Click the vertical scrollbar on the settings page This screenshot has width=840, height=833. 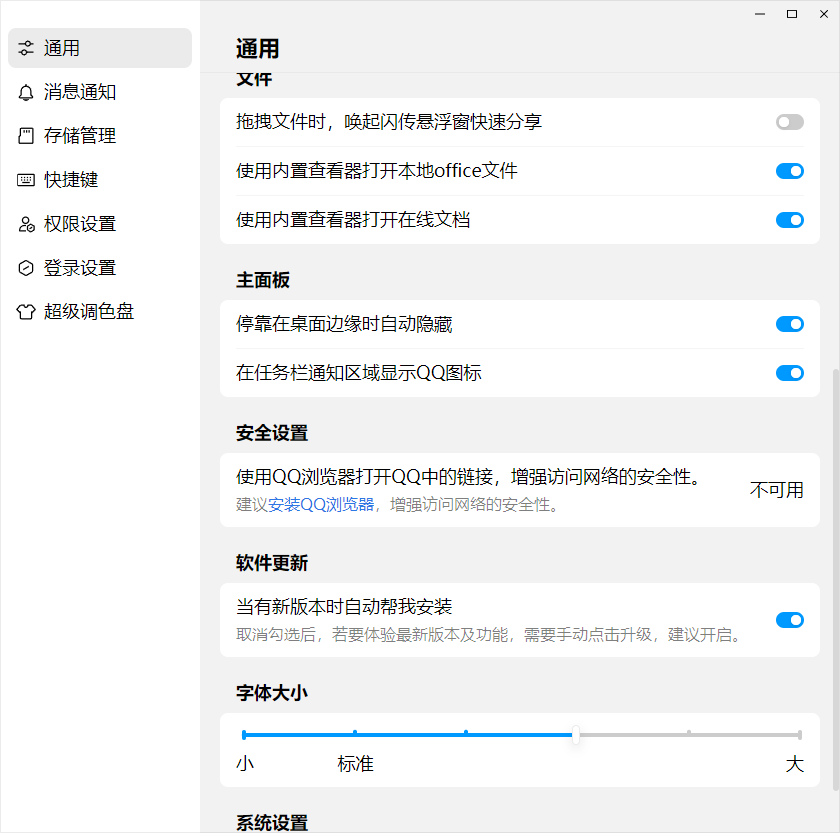[835, 580]
